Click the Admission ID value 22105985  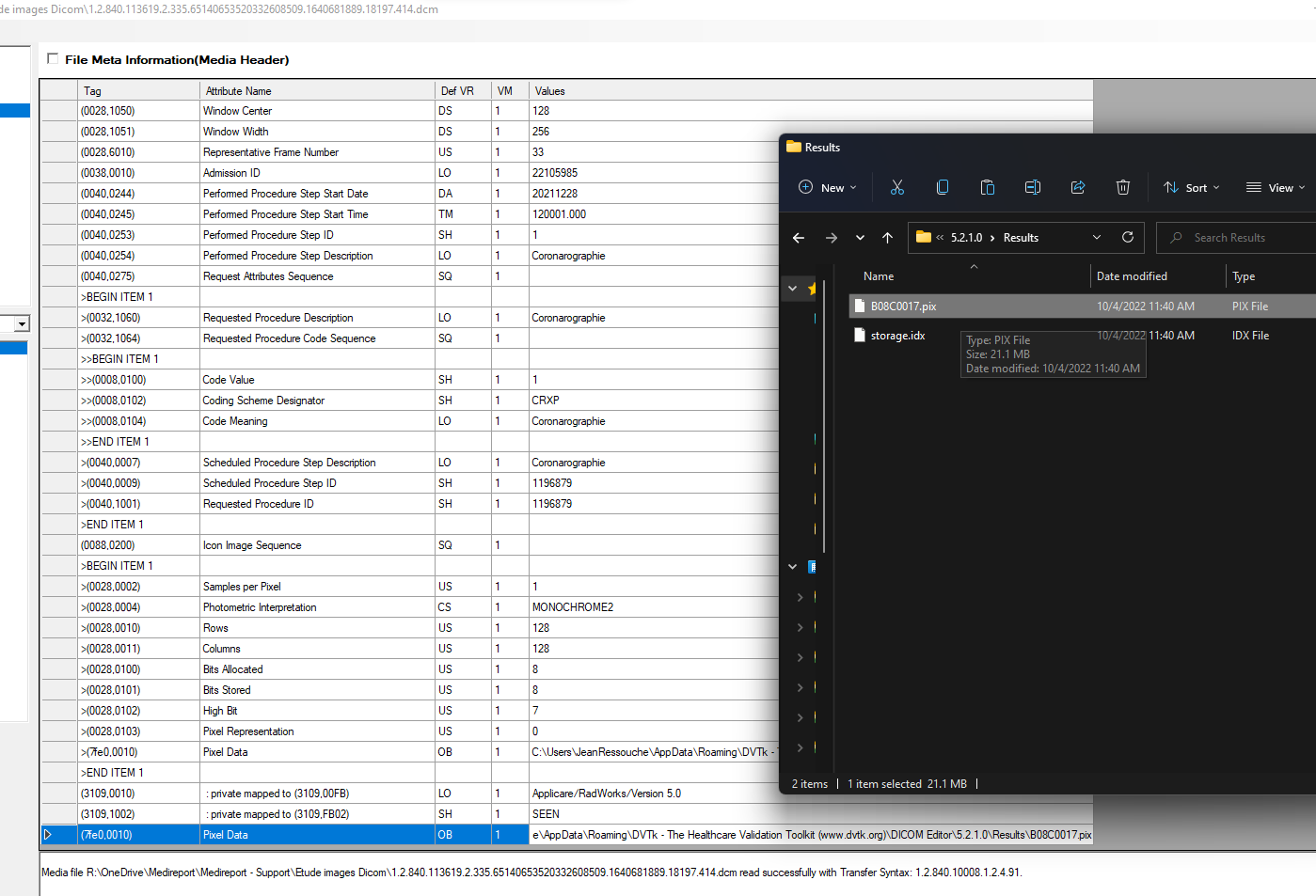(555, 173)
